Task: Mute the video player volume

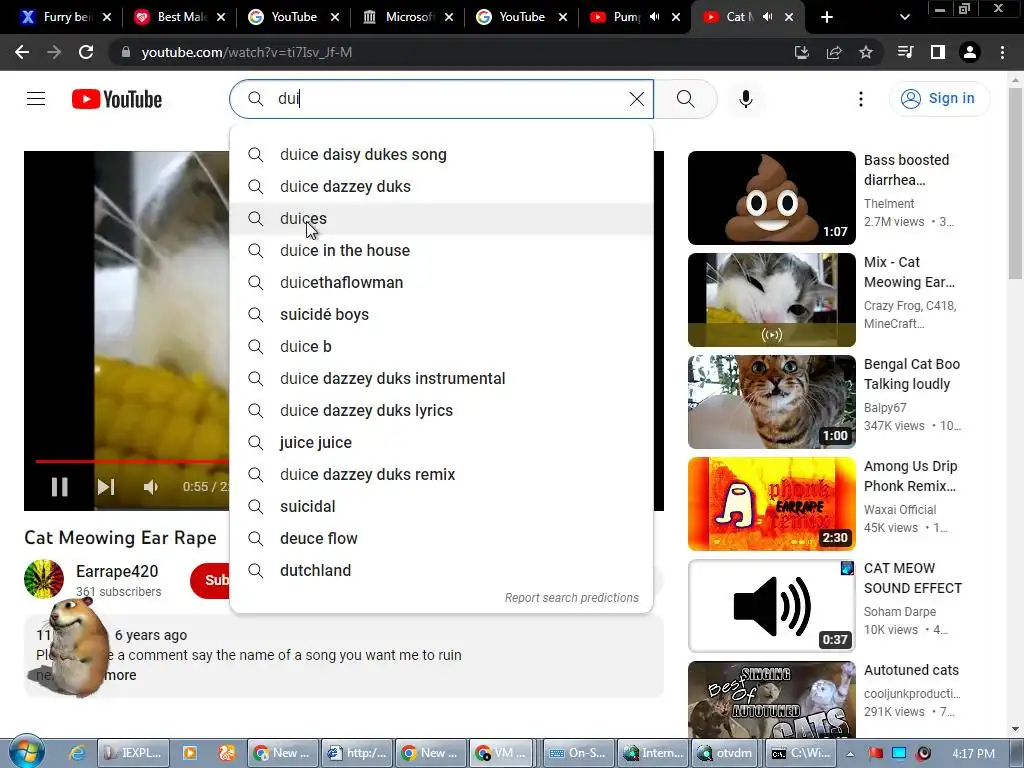Action: click(x=151, y=487)
